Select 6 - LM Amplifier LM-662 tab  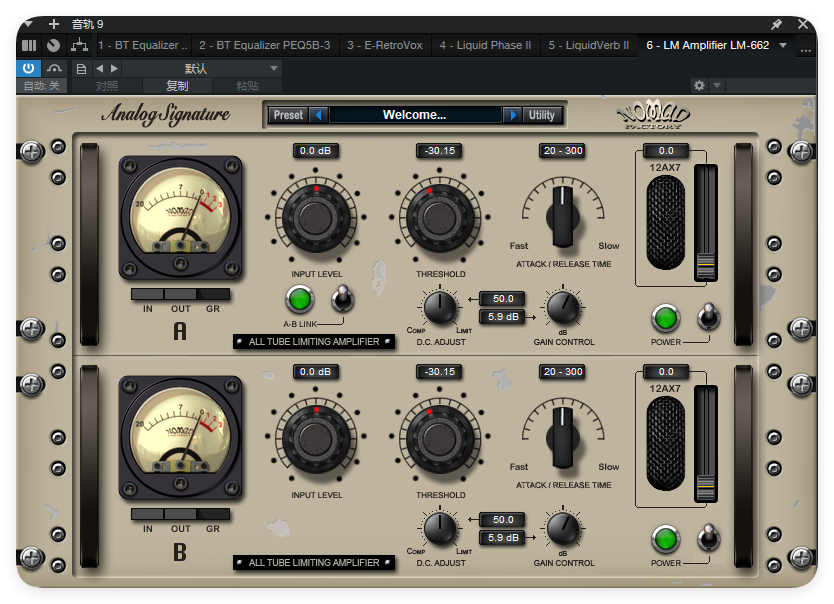click(707, 45)
